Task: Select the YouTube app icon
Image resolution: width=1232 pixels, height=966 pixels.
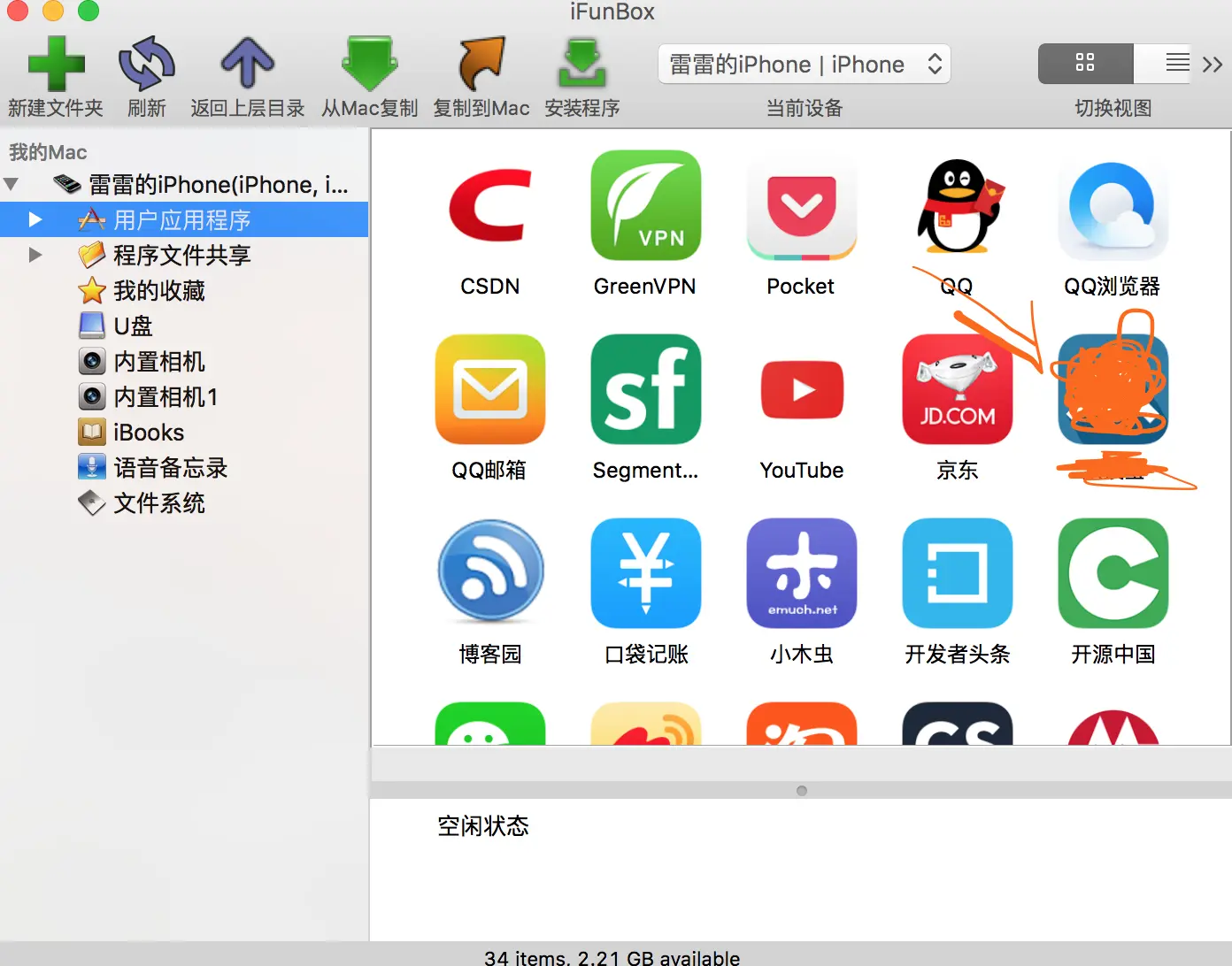Action: pos(802,389)
